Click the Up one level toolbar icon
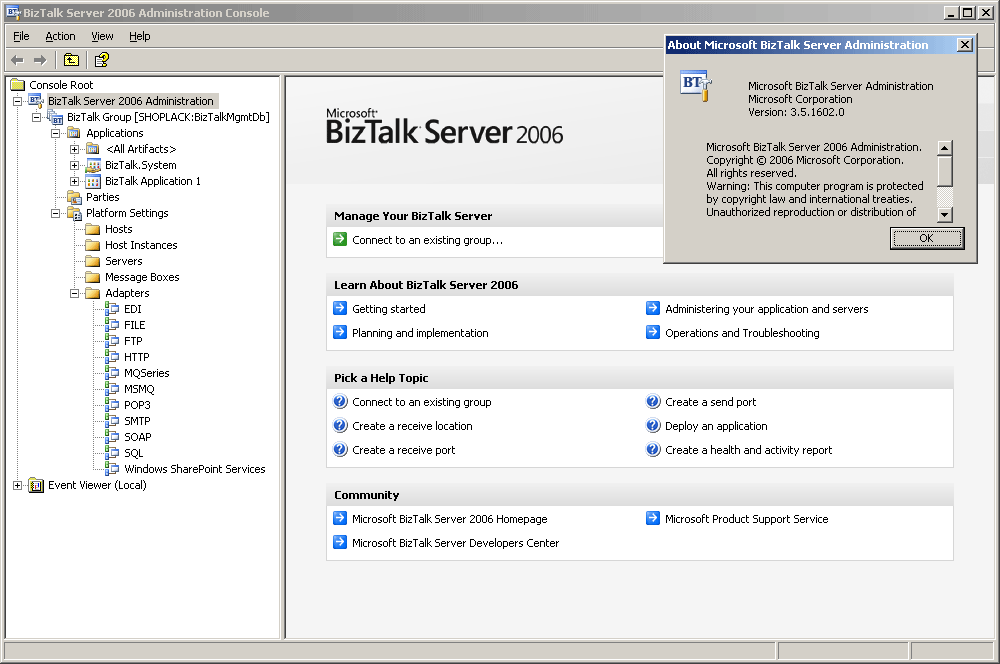The height and width of the screenshot is (664, 1000). [71, 60]
